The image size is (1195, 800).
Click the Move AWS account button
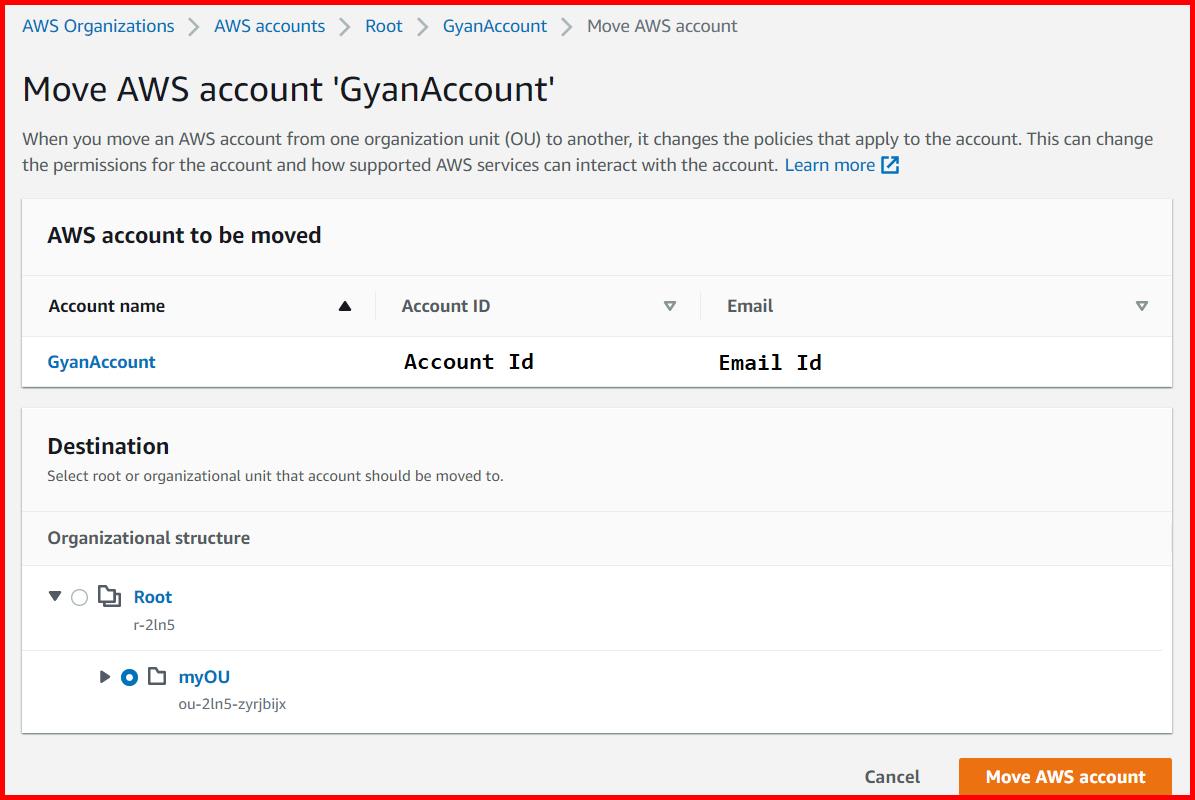[x=1064, y=776]
